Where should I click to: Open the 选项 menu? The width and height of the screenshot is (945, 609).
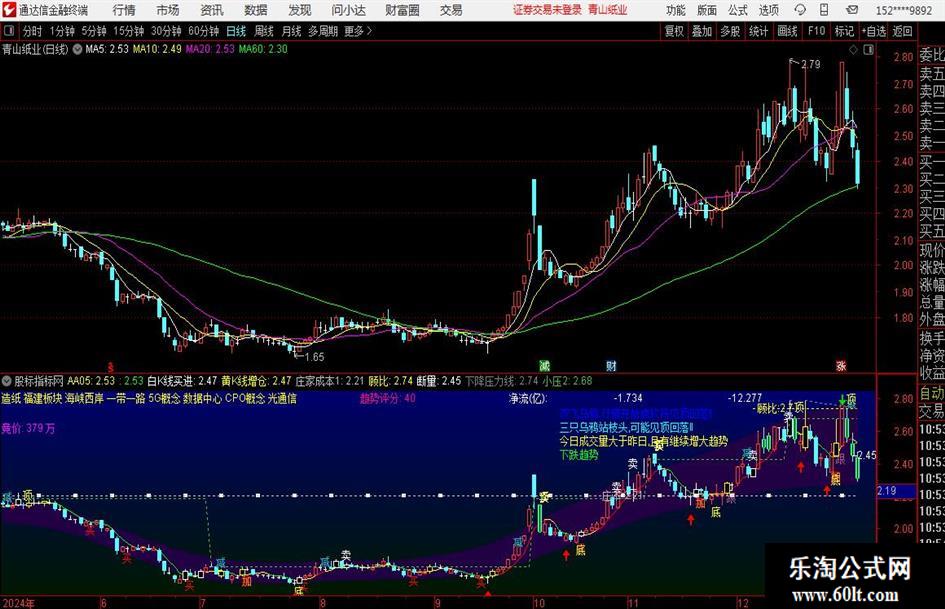click(x=768, y=10)
